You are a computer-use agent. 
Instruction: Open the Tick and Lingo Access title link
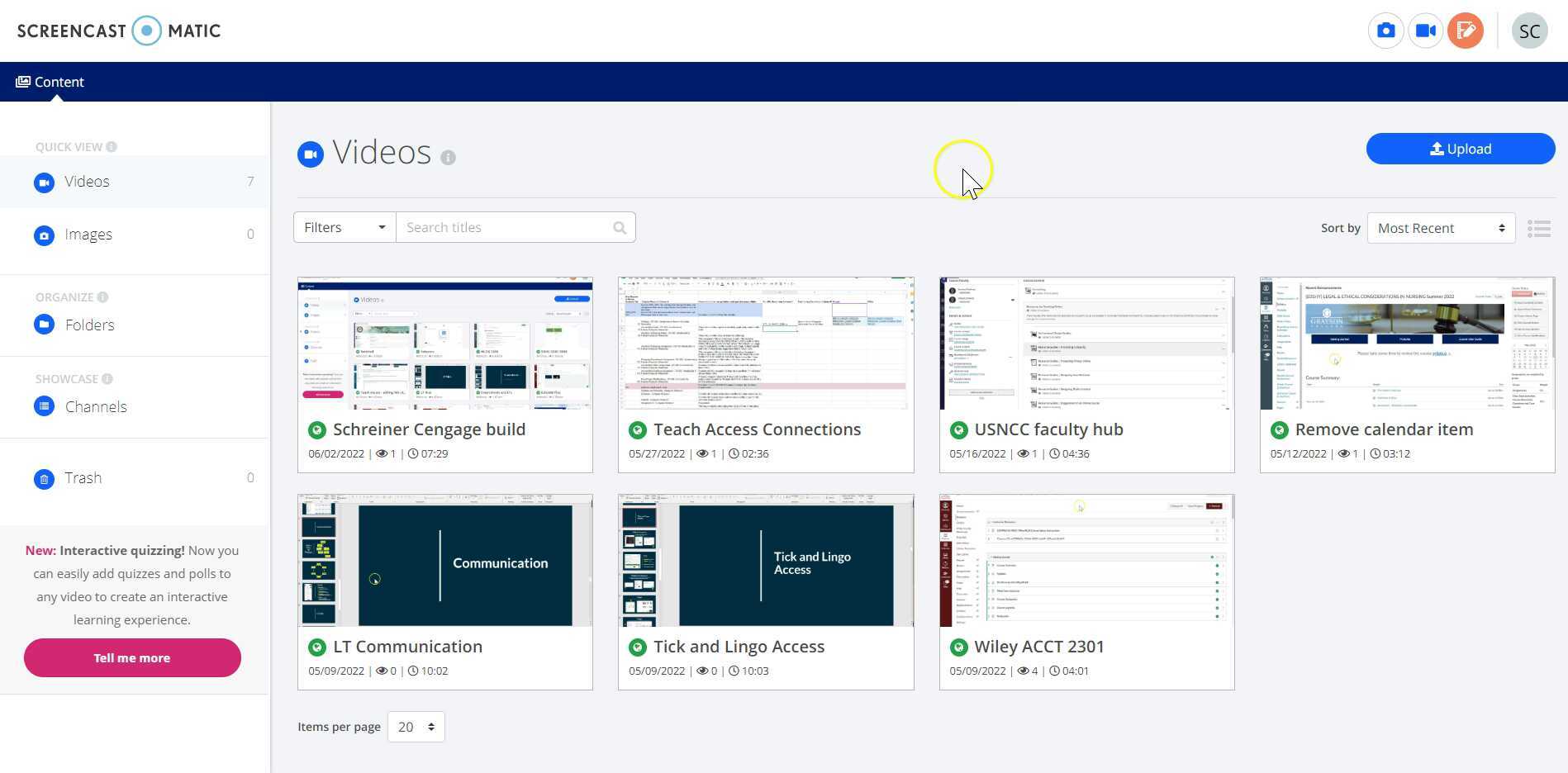pyautogui.click(x=739, y=647)
